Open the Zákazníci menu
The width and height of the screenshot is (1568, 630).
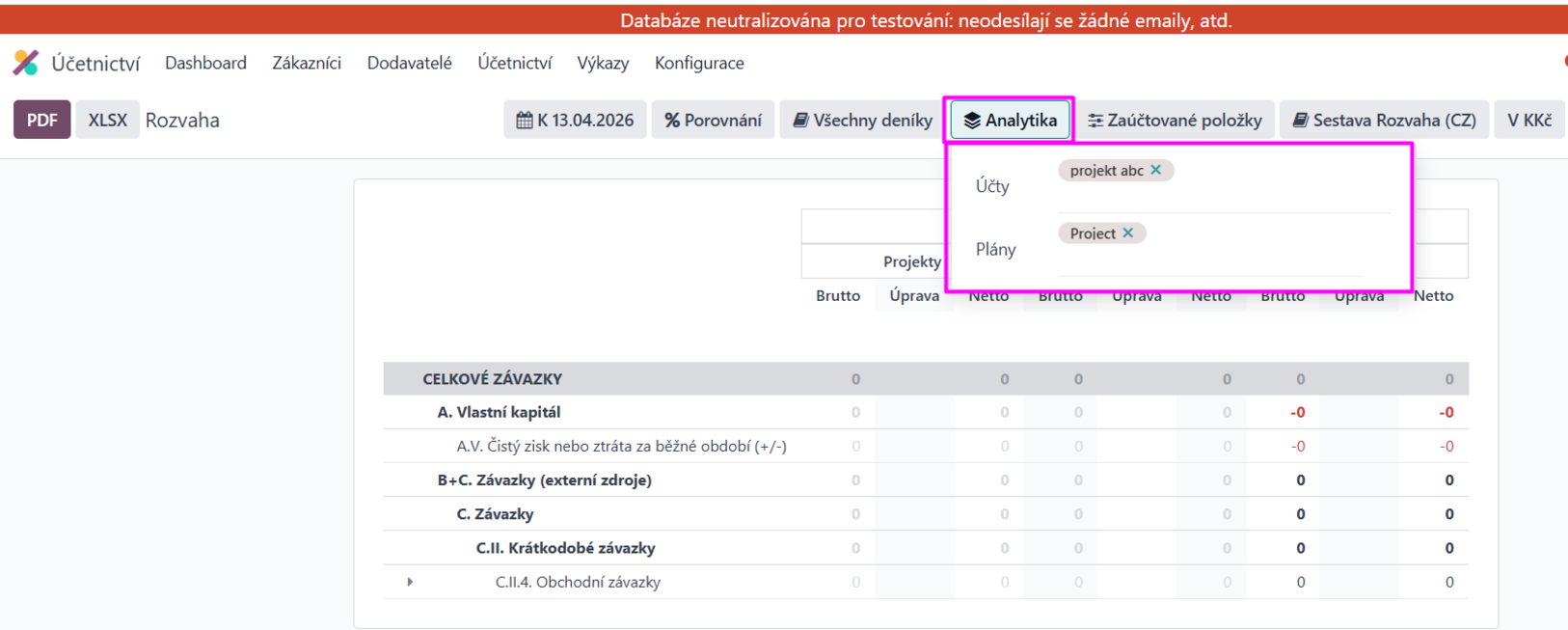307,63
